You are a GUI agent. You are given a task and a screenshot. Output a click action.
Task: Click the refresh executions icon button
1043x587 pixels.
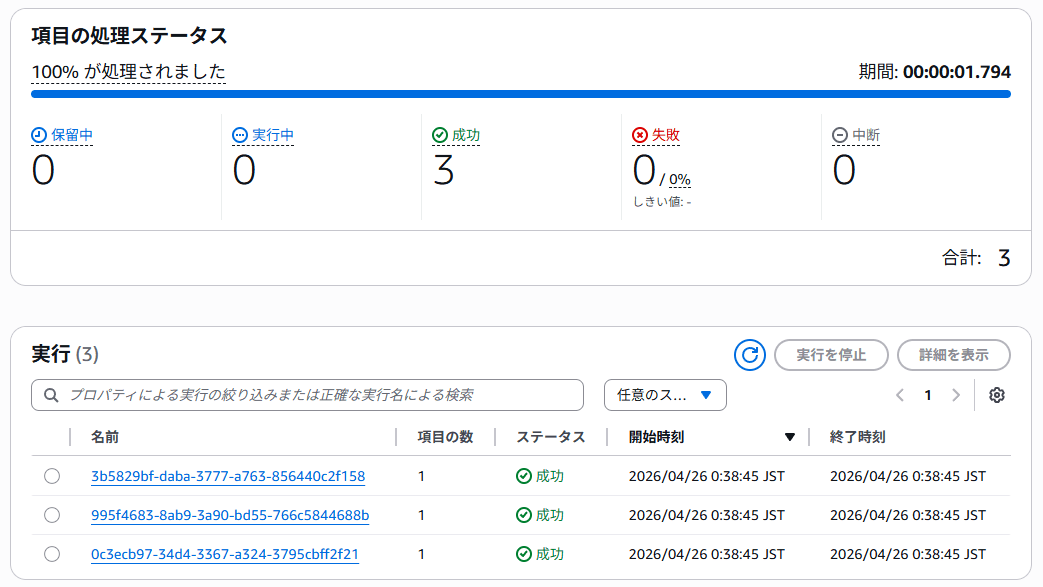coord(749,355)
